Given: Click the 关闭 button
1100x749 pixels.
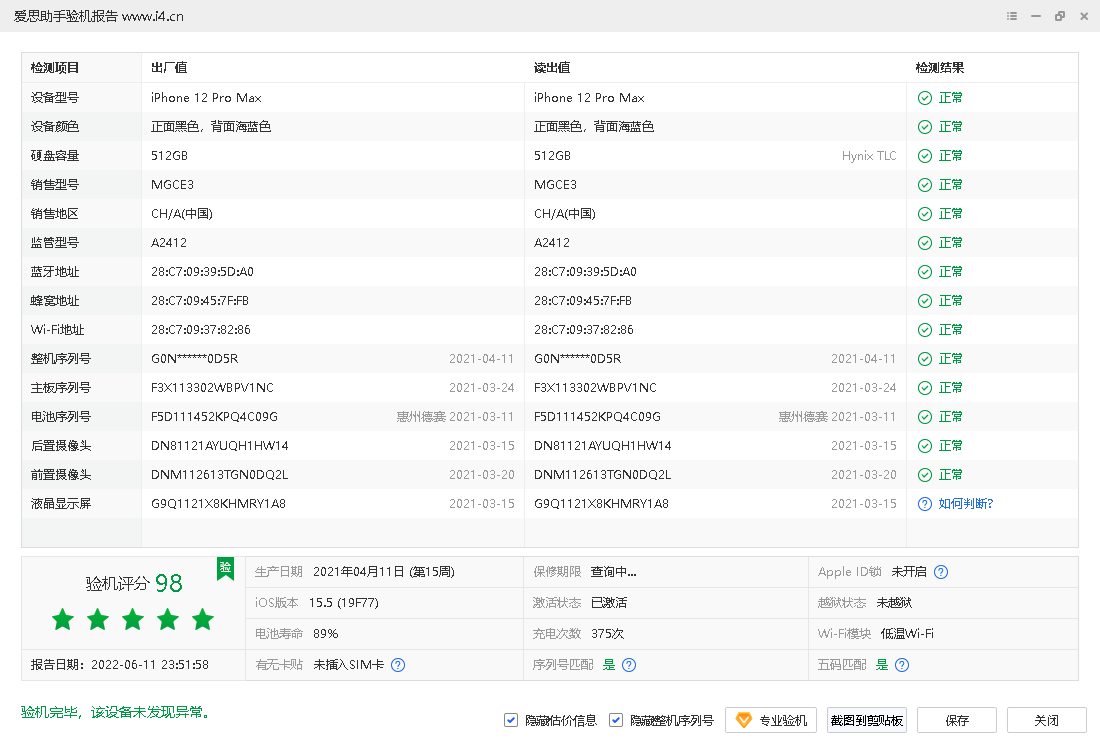Looking at the screenshot, I should [x=1047, y=720].
